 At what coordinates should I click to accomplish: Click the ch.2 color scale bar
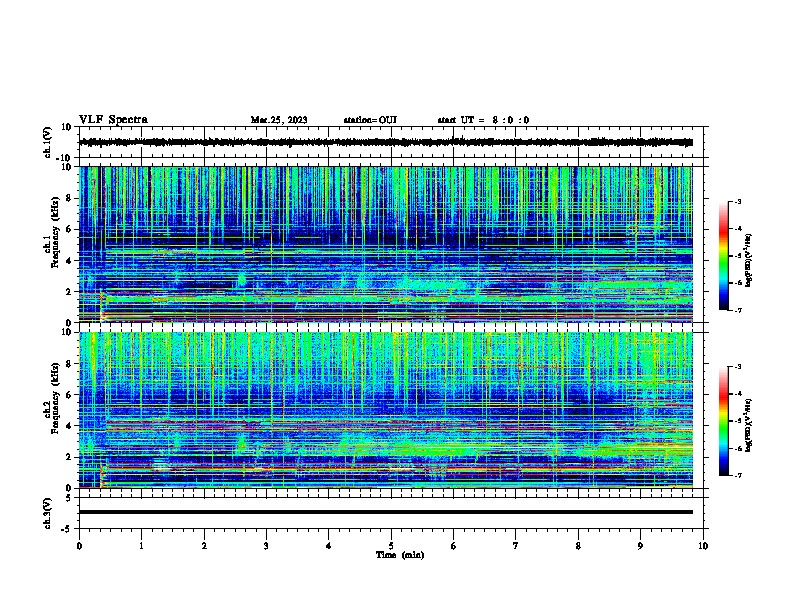[x=724, y=421]
